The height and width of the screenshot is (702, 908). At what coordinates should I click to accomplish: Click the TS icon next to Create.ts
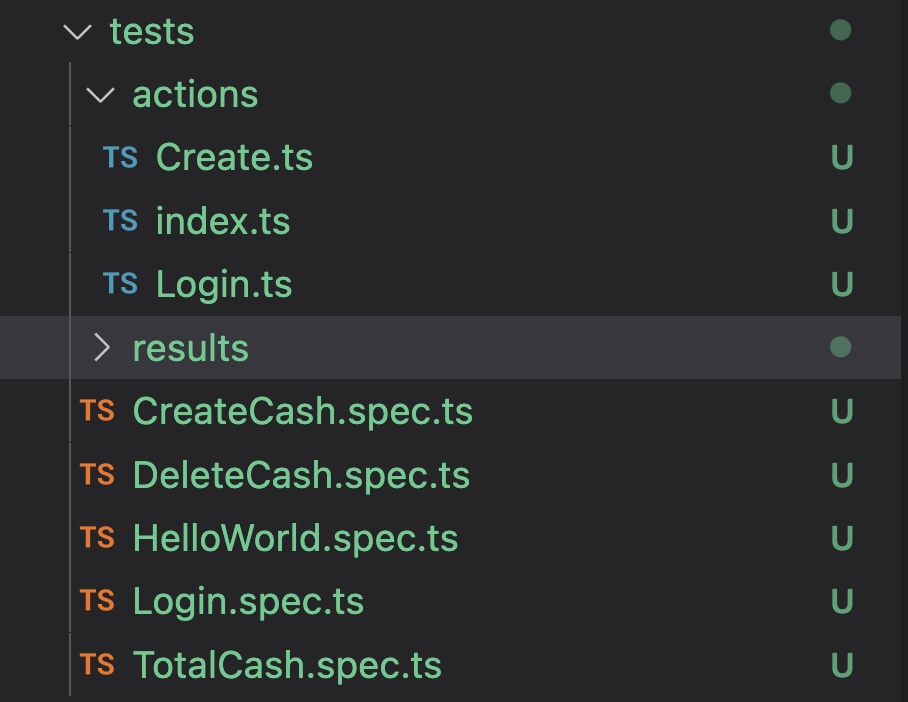(118, 157)
